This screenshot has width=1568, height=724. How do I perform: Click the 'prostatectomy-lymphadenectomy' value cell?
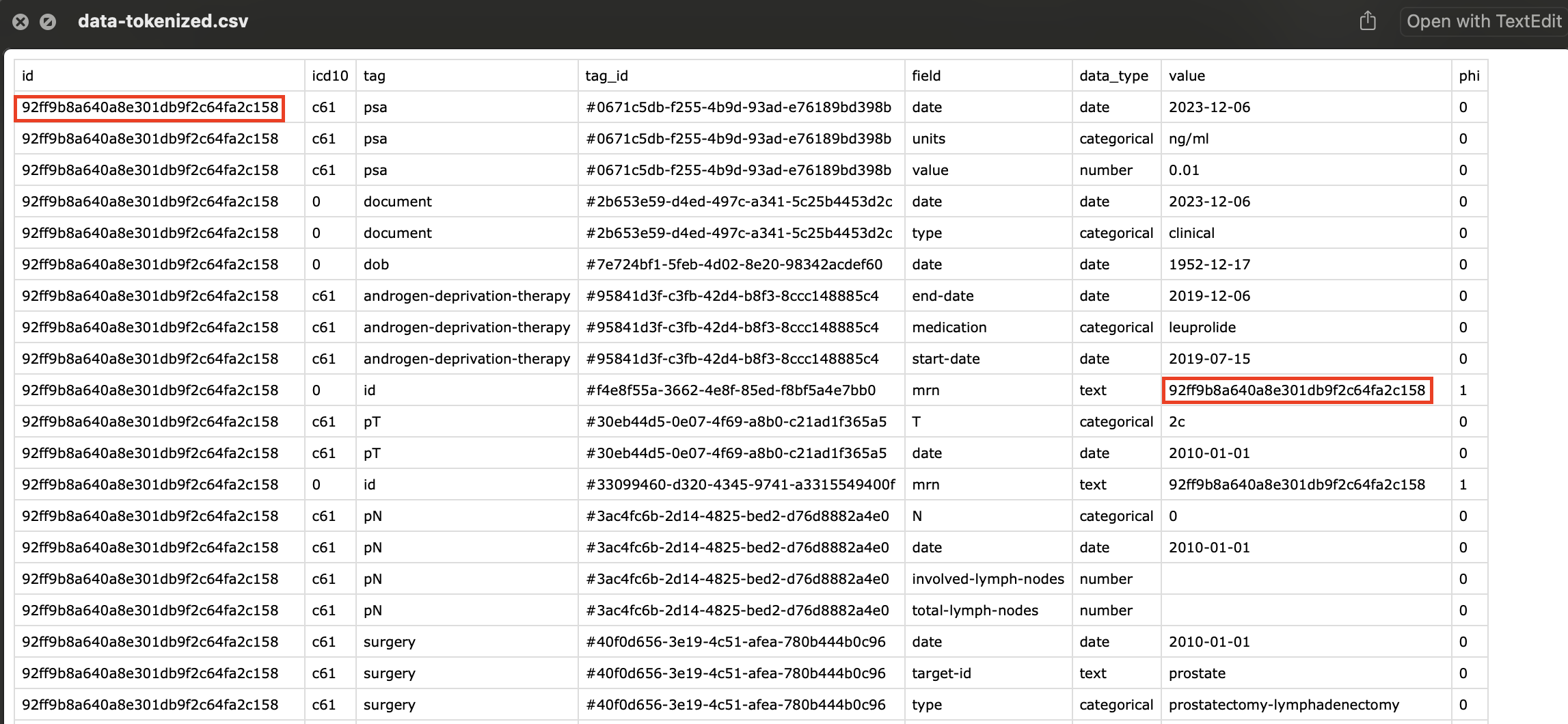click(1283, 705)
